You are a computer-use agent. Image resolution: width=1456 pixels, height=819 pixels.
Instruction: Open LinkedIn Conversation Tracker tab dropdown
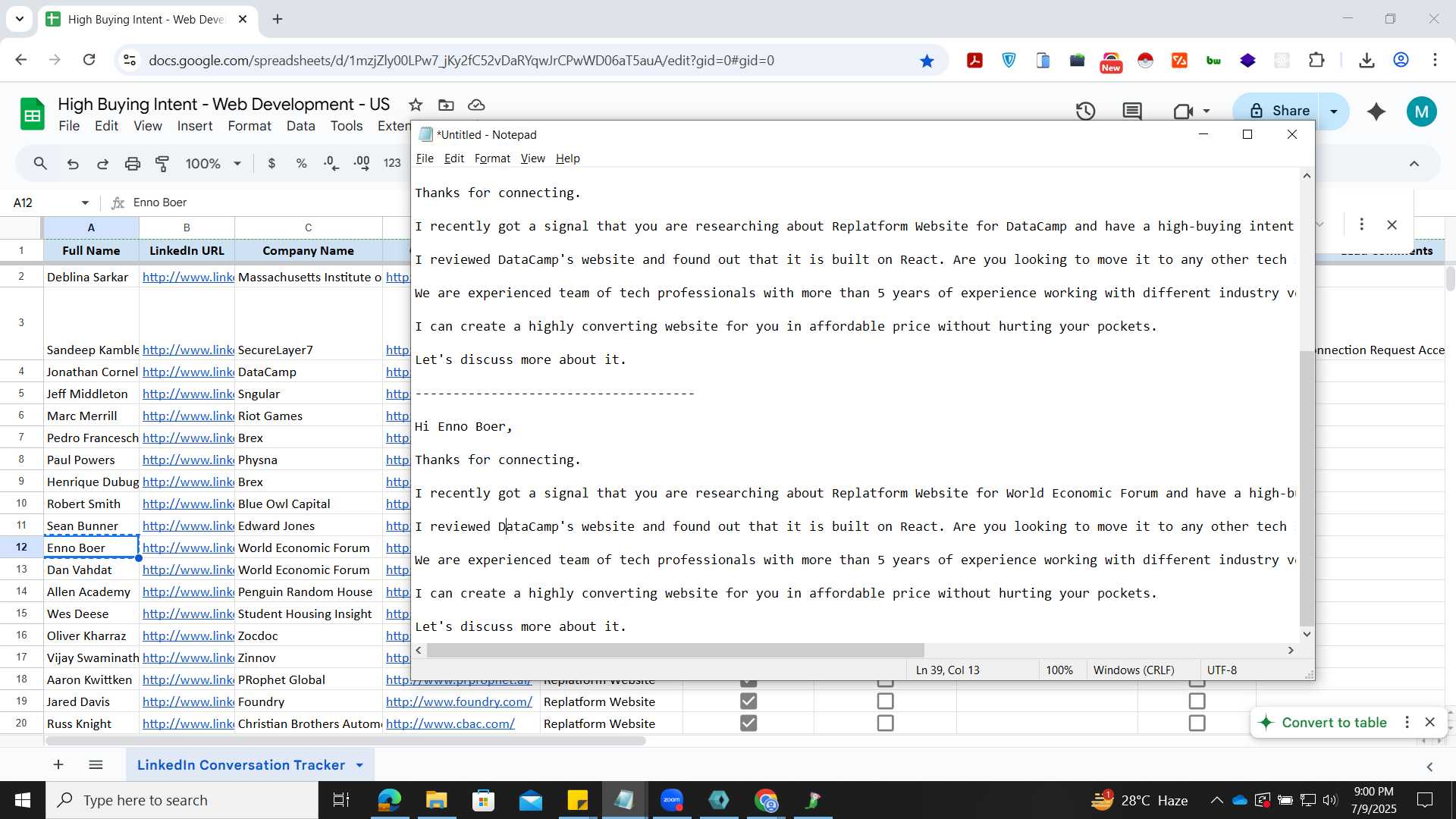coord(359,765)
